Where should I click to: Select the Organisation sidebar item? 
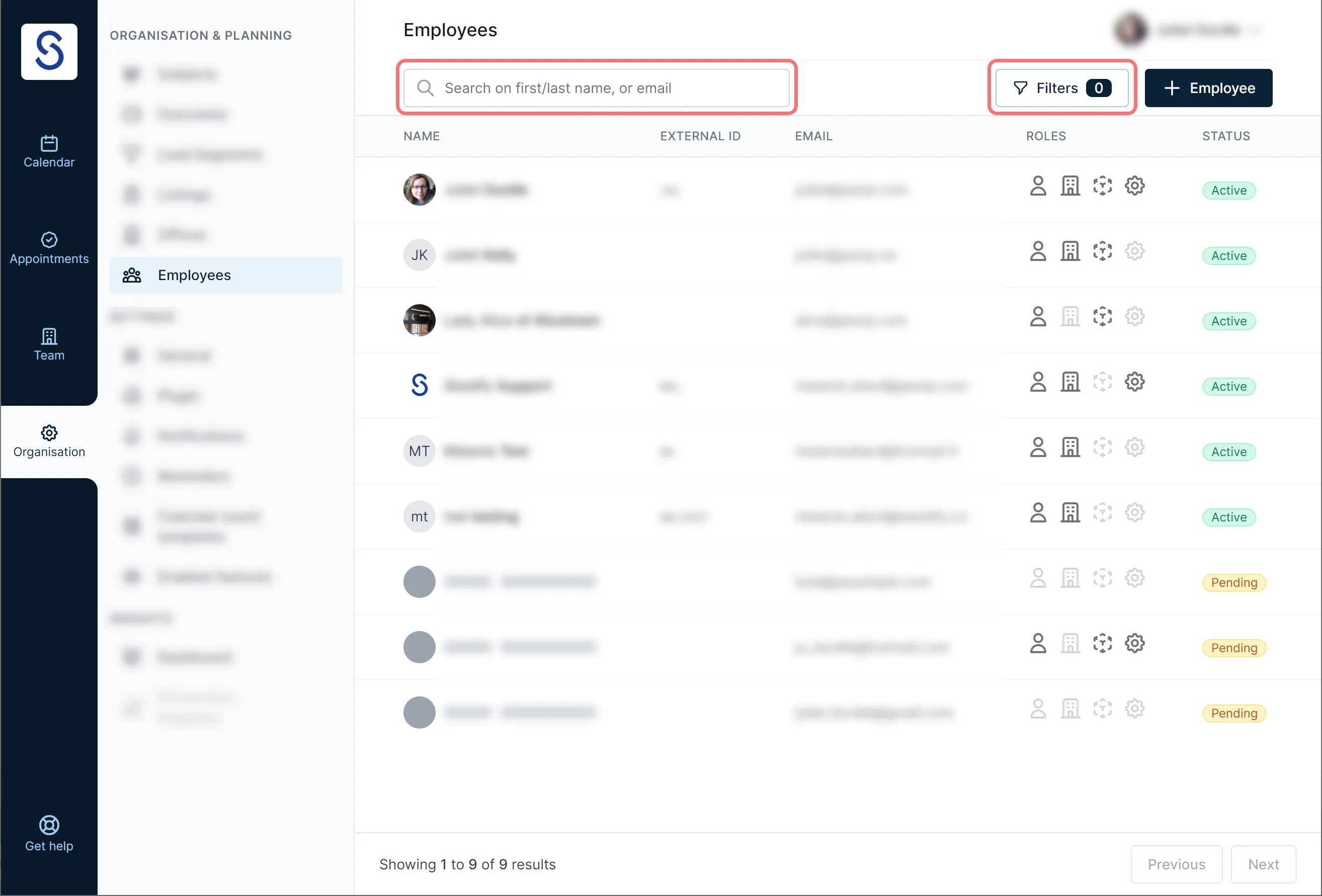(49, 442)
